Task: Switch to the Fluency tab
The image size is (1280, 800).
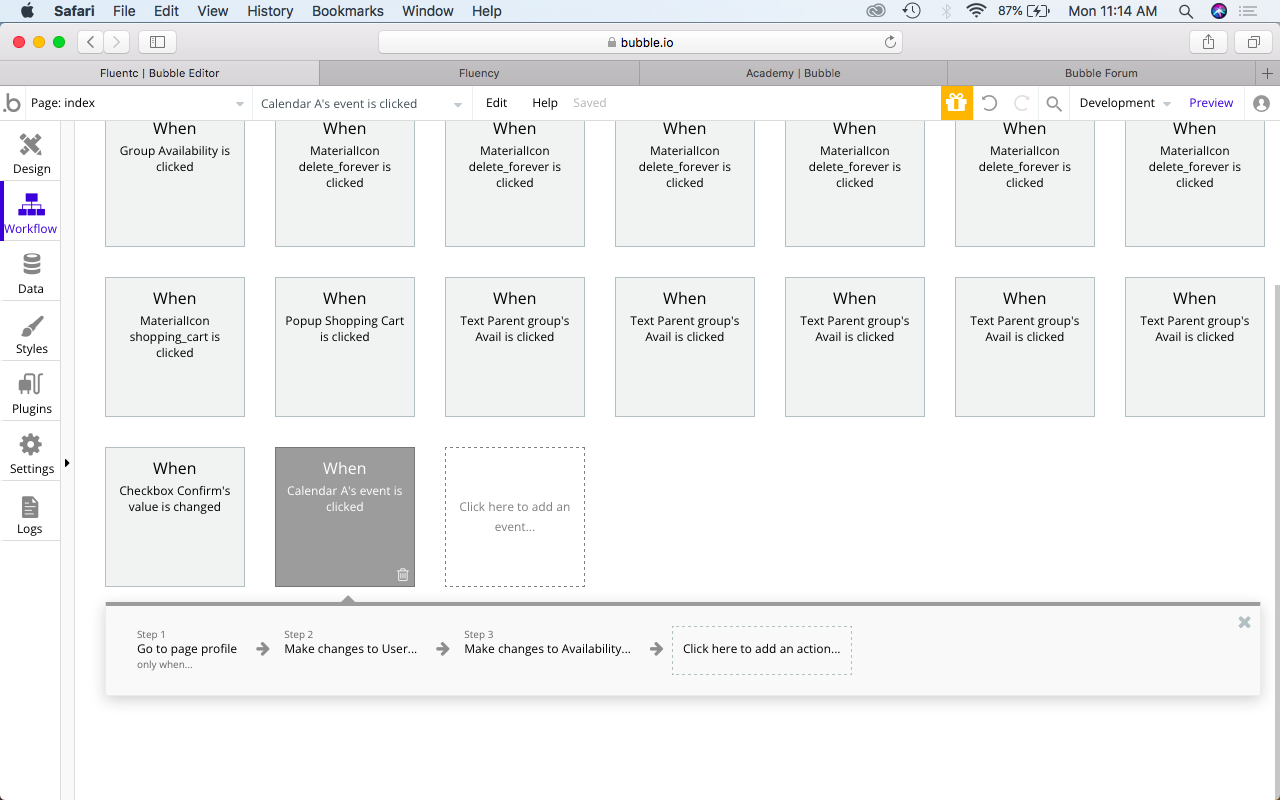Action: (479, 73)
